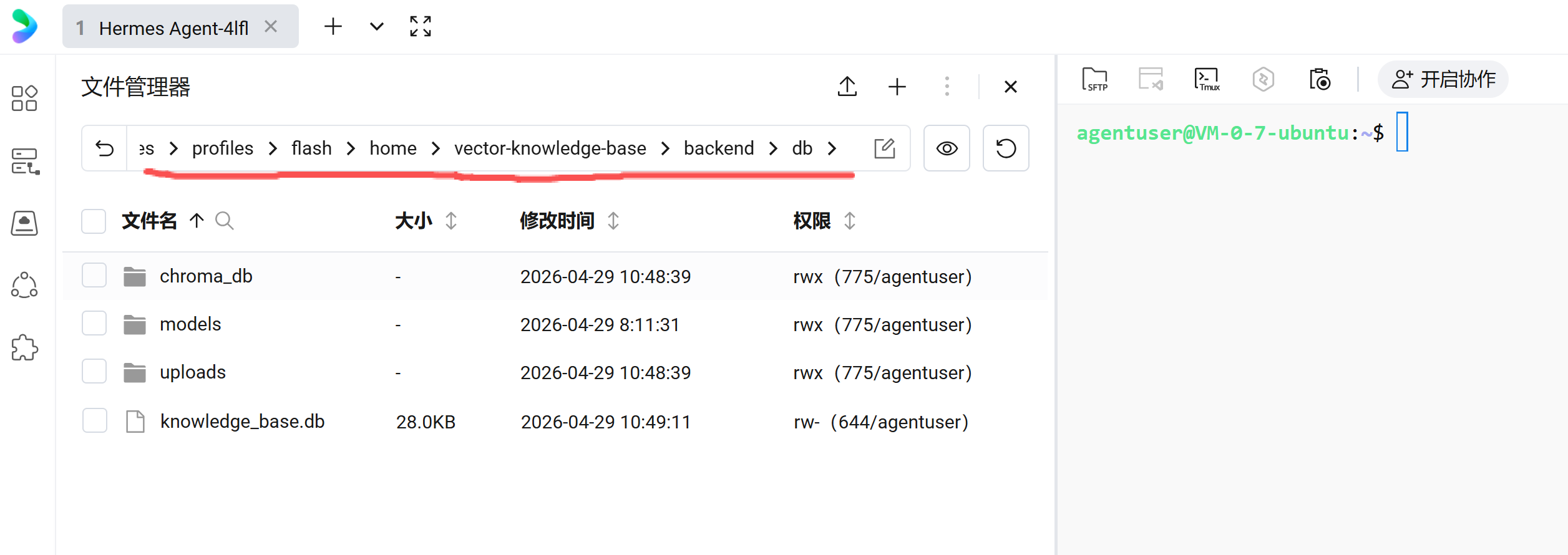Enter fullscreen with the expand arrows icon

(420, 27)
